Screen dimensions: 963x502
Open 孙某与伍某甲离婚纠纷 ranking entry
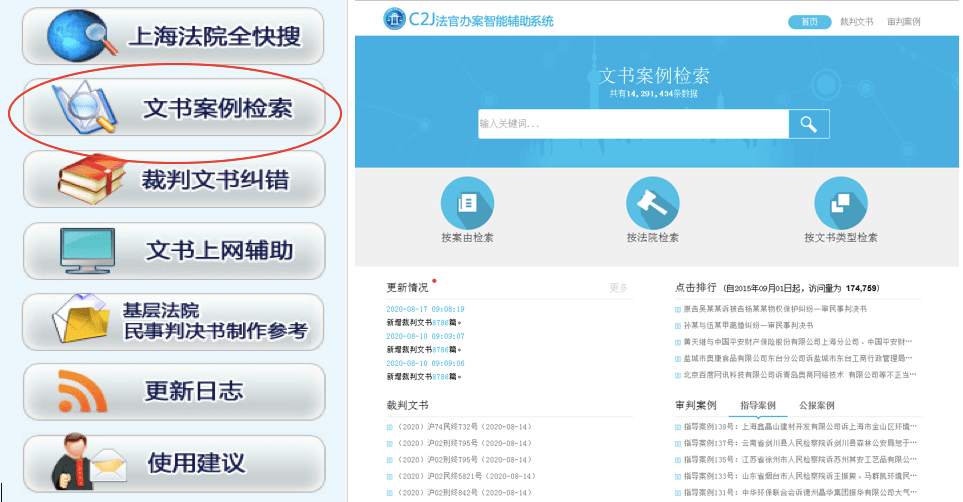pyautogui.click(x=748, y=325)
